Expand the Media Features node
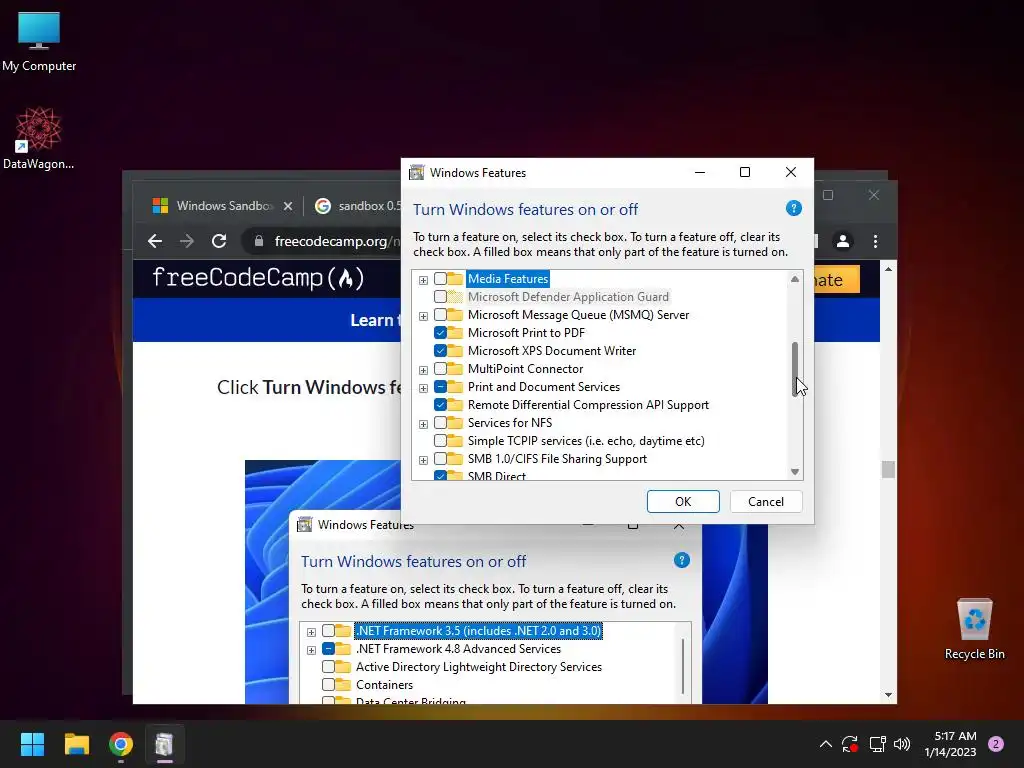Screen dimensions: 1024x768 tap(423, 280)
